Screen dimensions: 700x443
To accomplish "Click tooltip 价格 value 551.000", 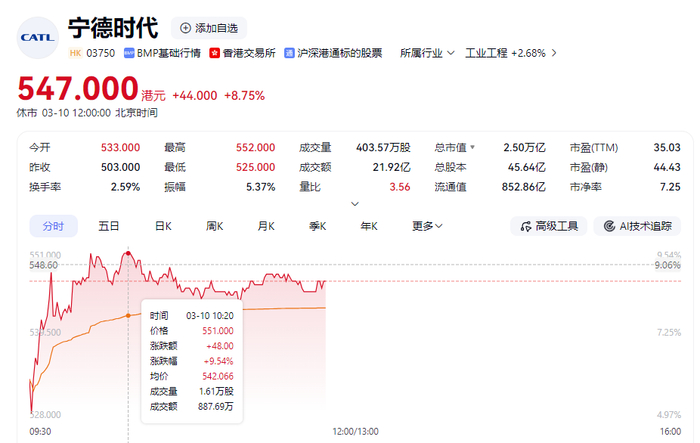I will tap(218, 330).
